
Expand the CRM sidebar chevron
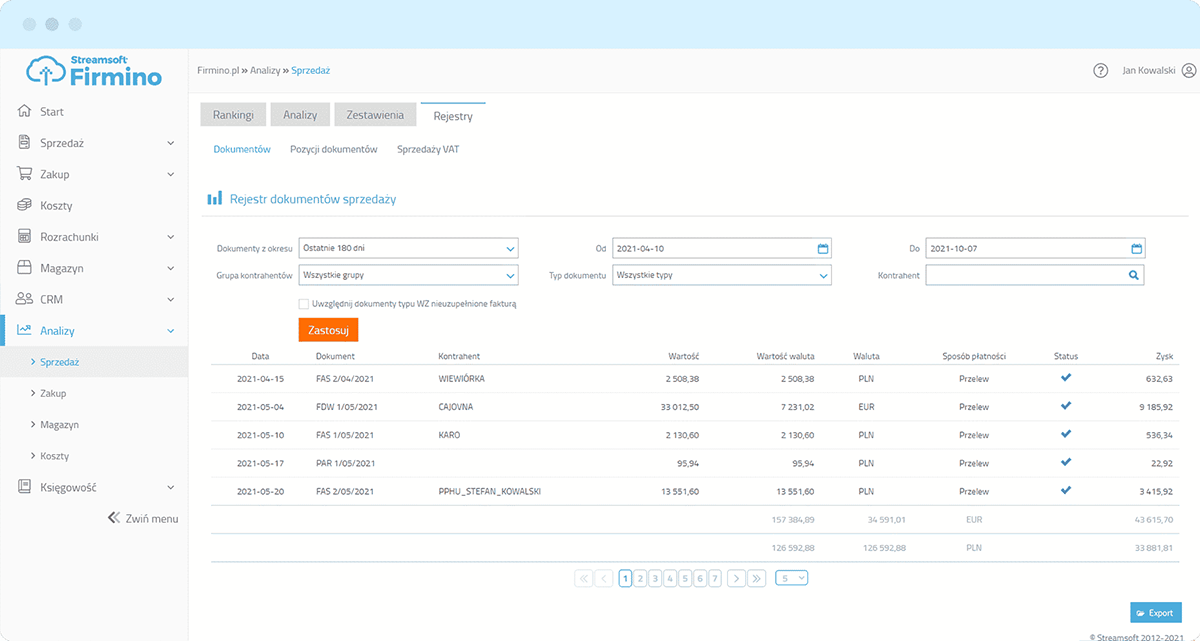coord(171,299)
